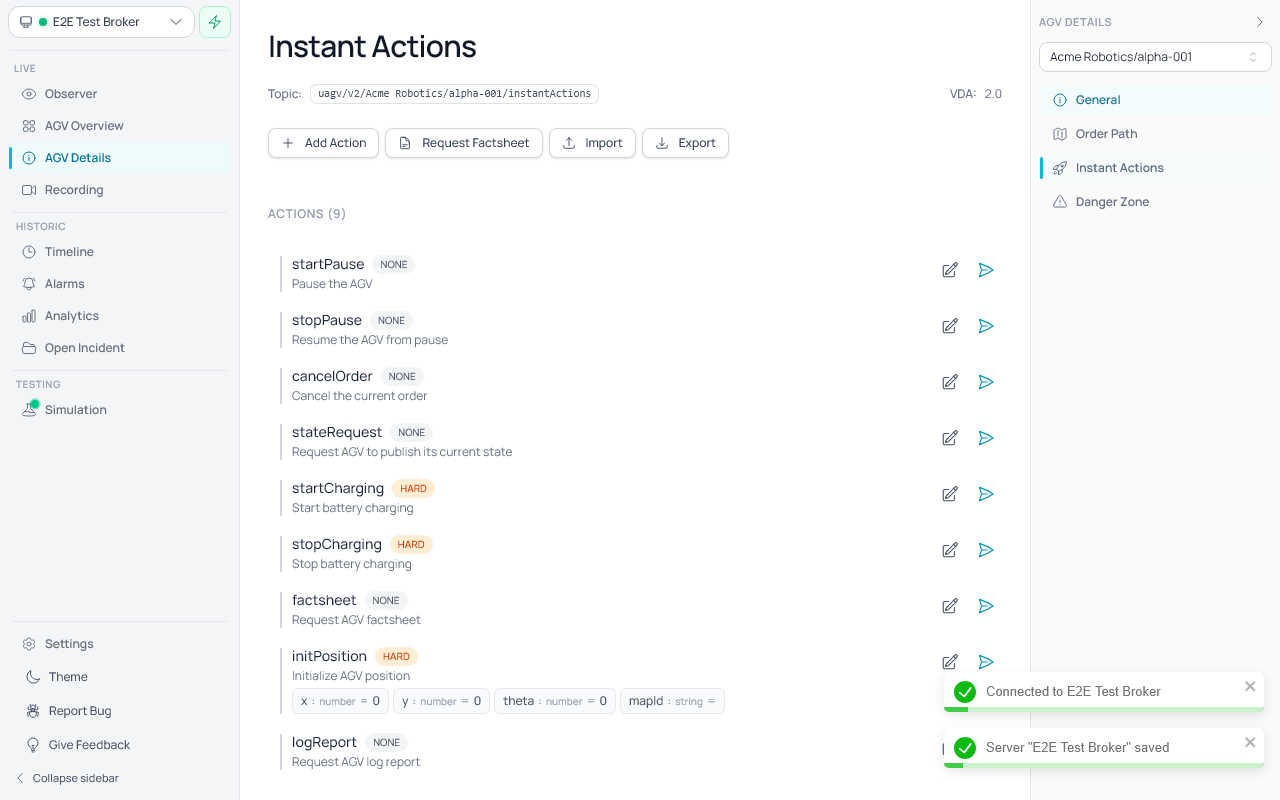Click the lightning bolt connection icon
1280x800 pixels.
(x=215, y=22)
